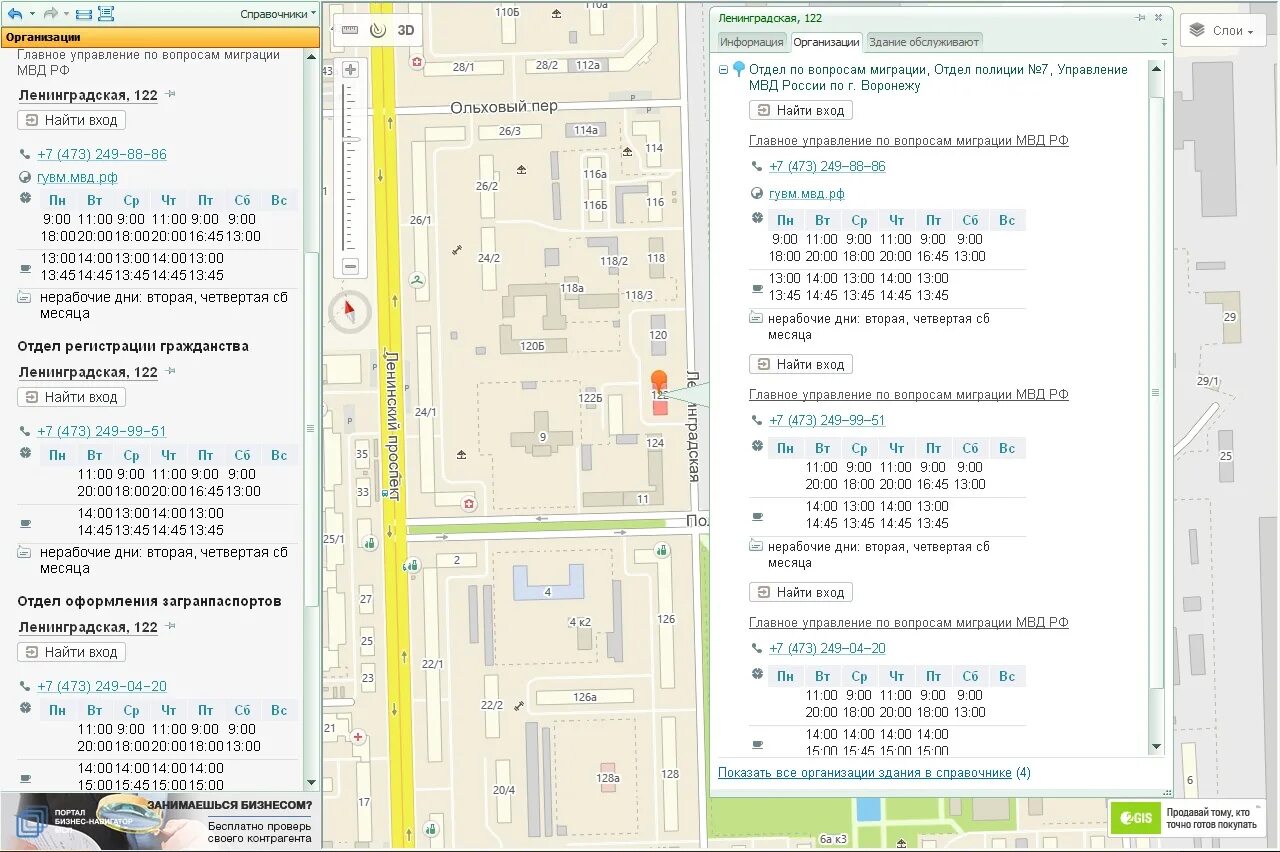1280x852 pixels.
Task: Open гувм.мвд.рф link in popup
Action: point(807,194)
